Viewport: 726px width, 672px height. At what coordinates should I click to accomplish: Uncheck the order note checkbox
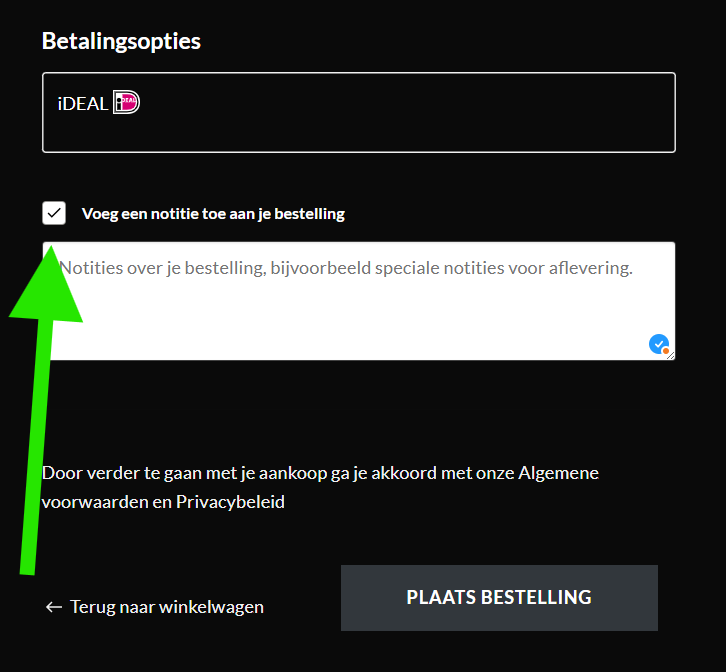click(x=54, y=213)
